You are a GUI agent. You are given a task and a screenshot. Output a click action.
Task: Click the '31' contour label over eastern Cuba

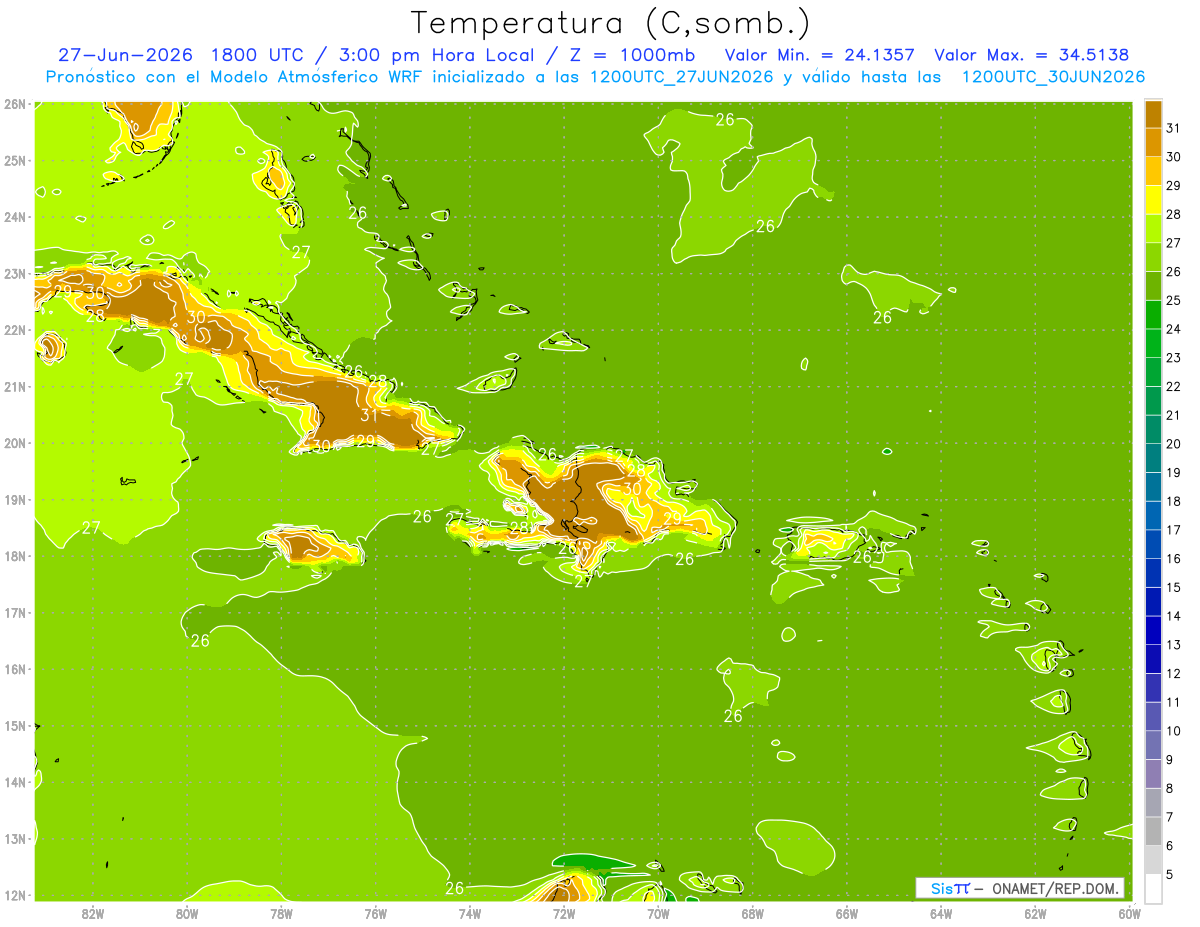[369, 415]
